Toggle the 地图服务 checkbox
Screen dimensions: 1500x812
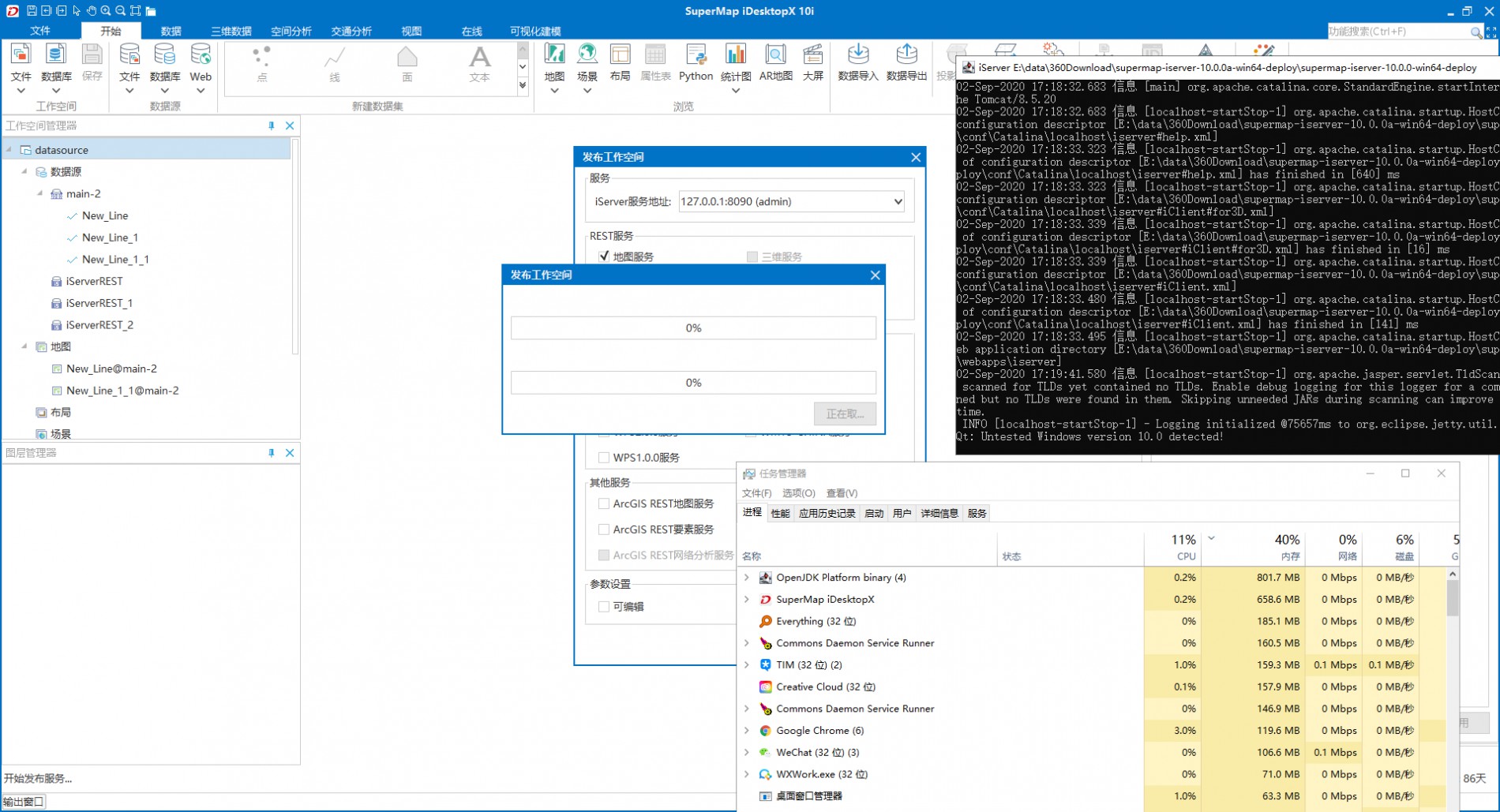tap(604, 256)
